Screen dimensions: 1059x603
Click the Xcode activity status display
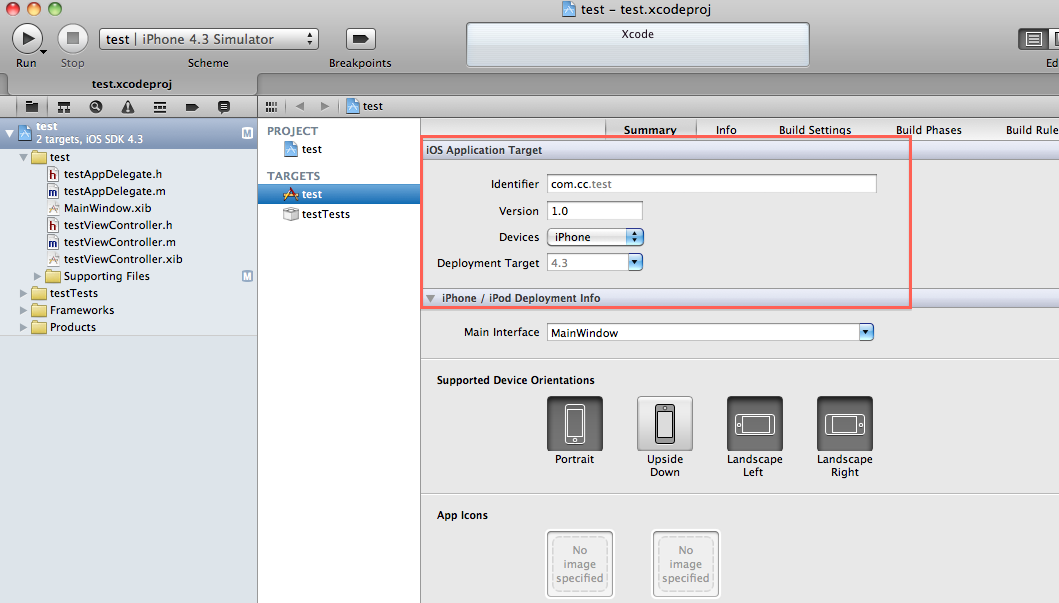tap(638, 45)
